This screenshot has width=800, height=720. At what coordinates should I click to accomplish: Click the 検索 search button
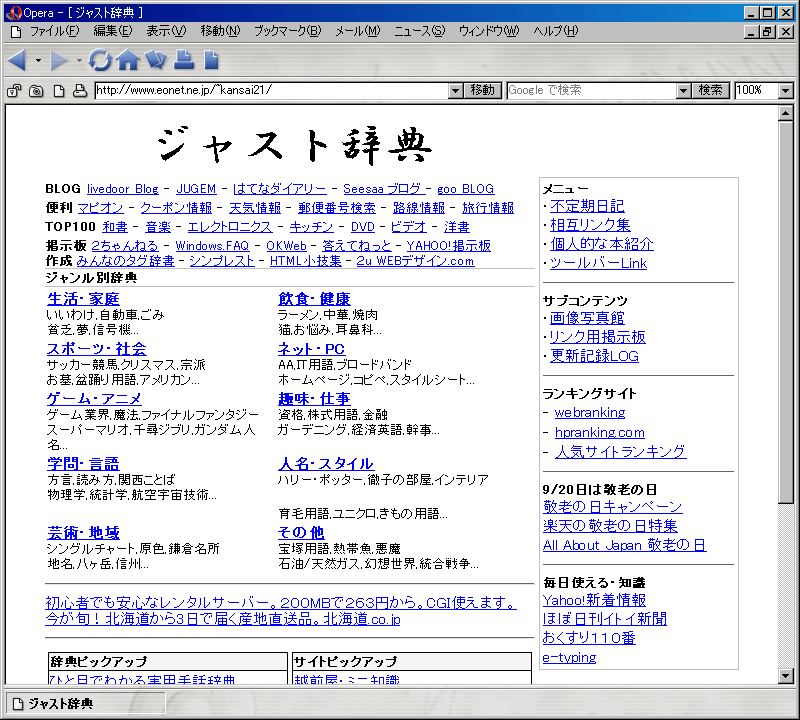(711, 90)
